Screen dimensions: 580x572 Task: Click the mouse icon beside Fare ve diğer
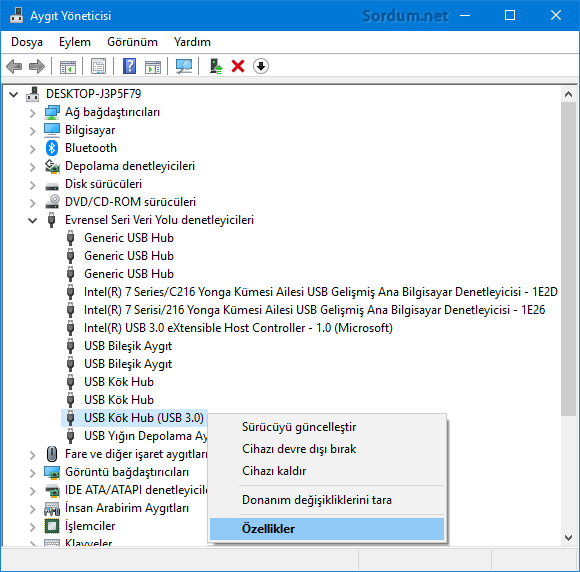point(52,454)
